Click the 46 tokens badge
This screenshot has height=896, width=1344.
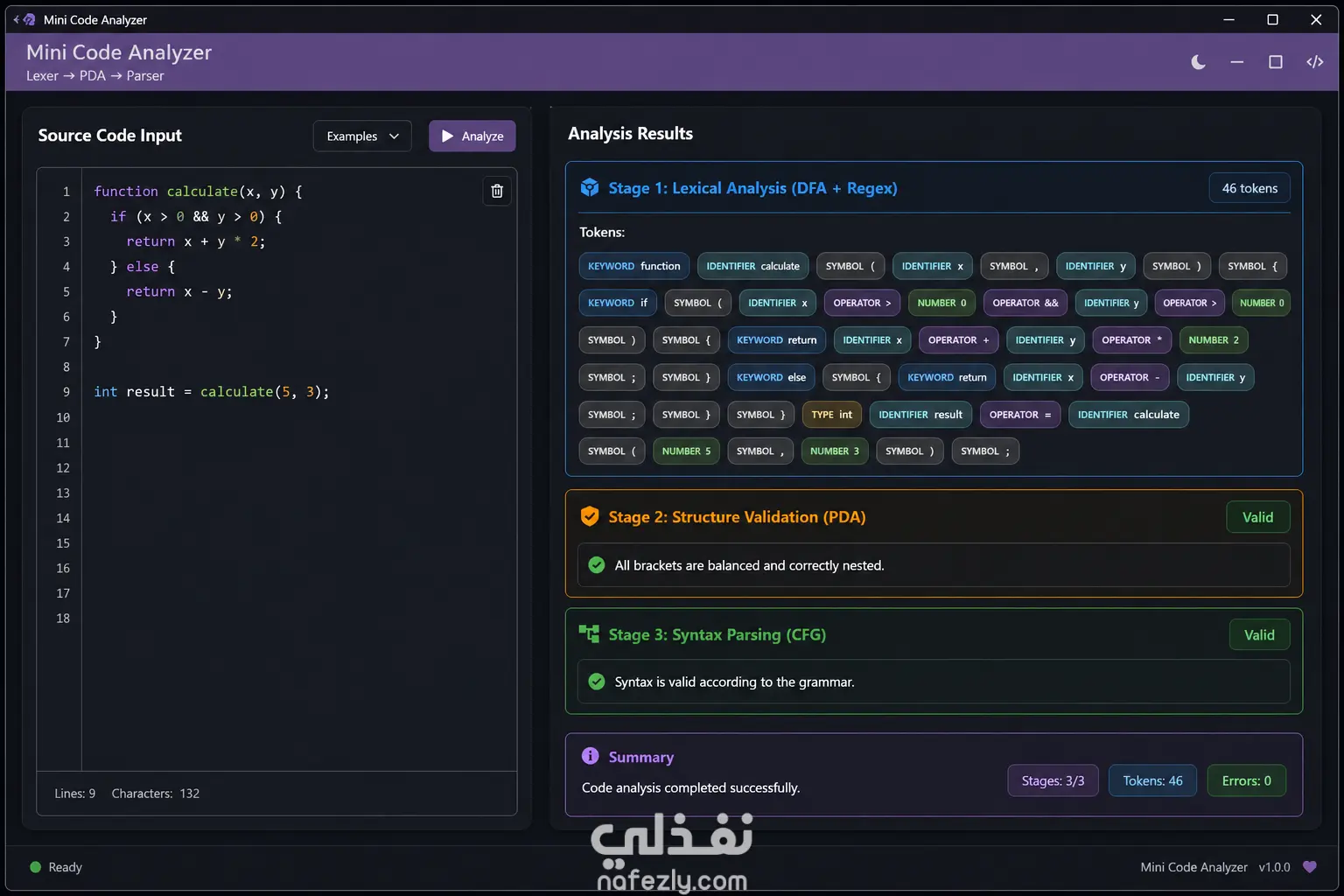[1249, 188]
